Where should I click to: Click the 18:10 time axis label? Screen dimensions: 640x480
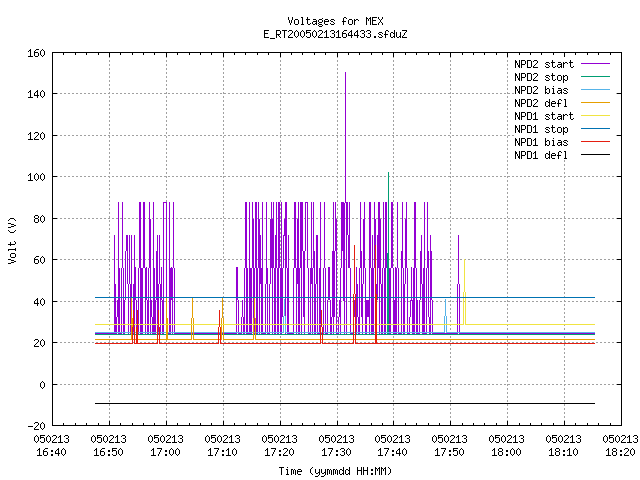[x=563, y=452]
